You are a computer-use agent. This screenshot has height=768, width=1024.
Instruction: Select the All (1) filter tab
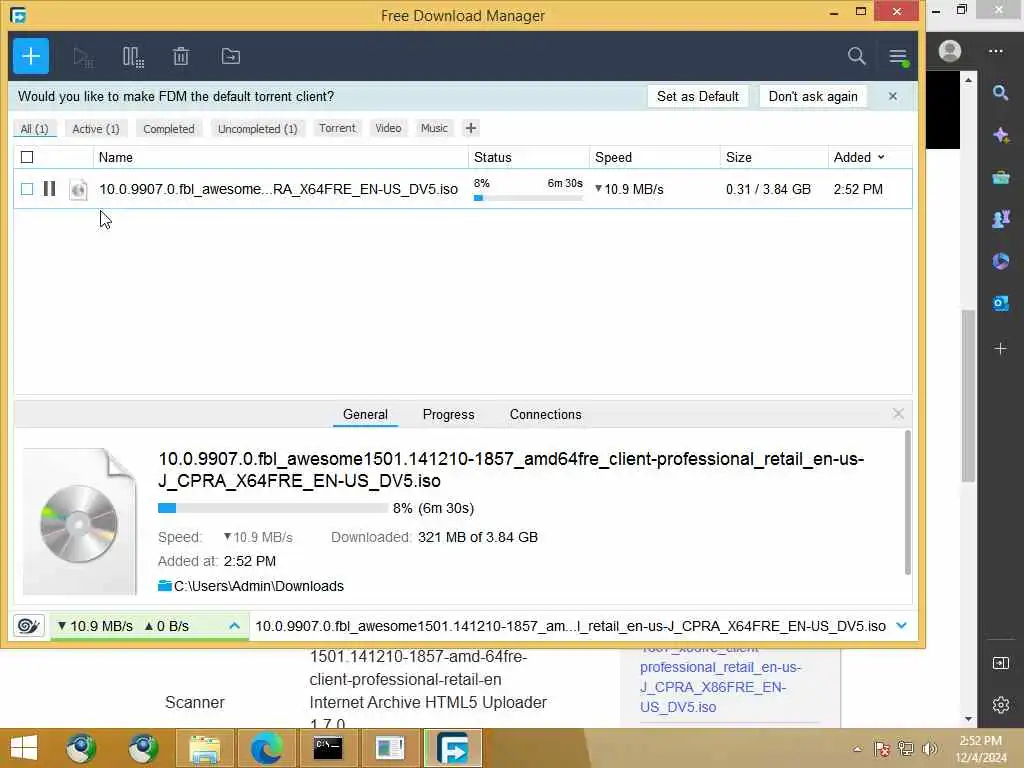[35, 129]
